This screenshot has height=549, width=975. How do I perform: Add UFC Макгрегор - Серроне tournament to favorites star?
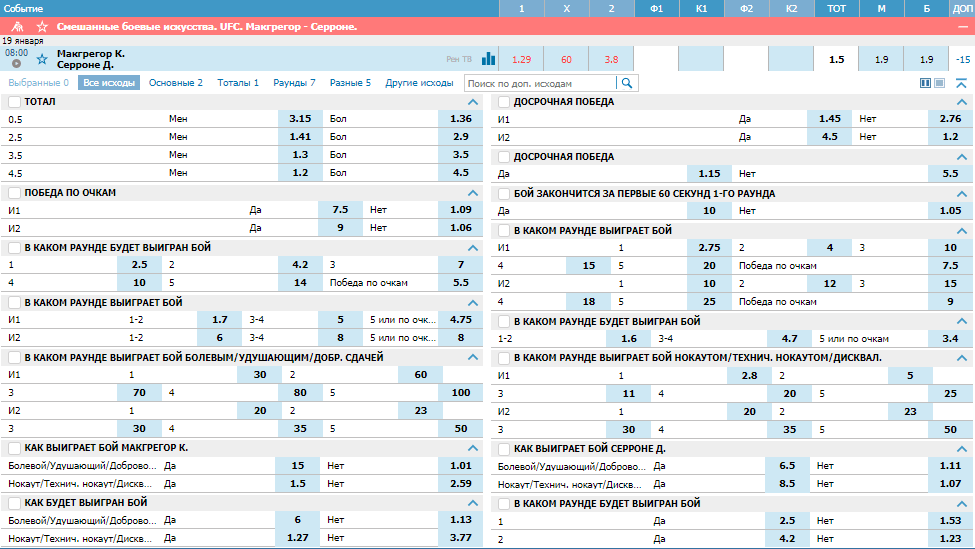pyautogui.click(x=42, y=27)
